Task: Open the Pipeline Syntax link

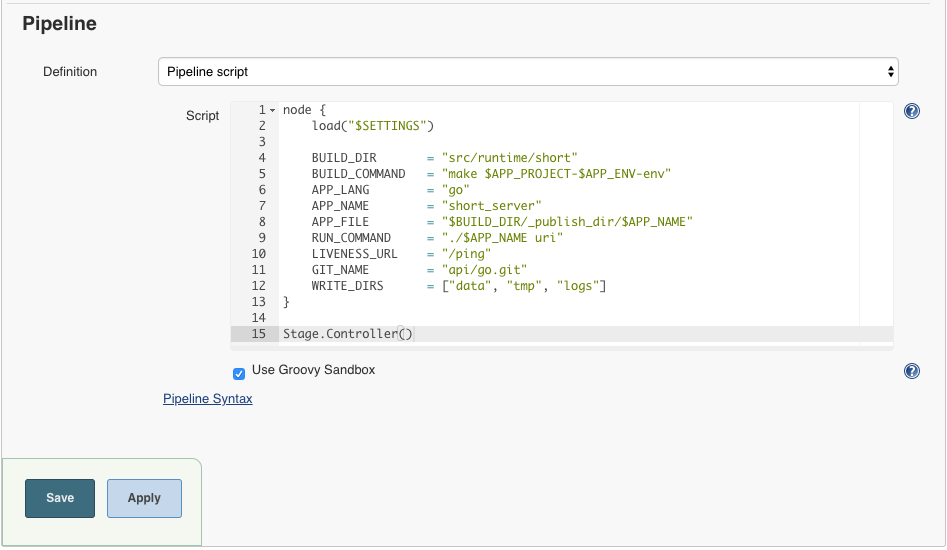Action: (x=207, y=398)
